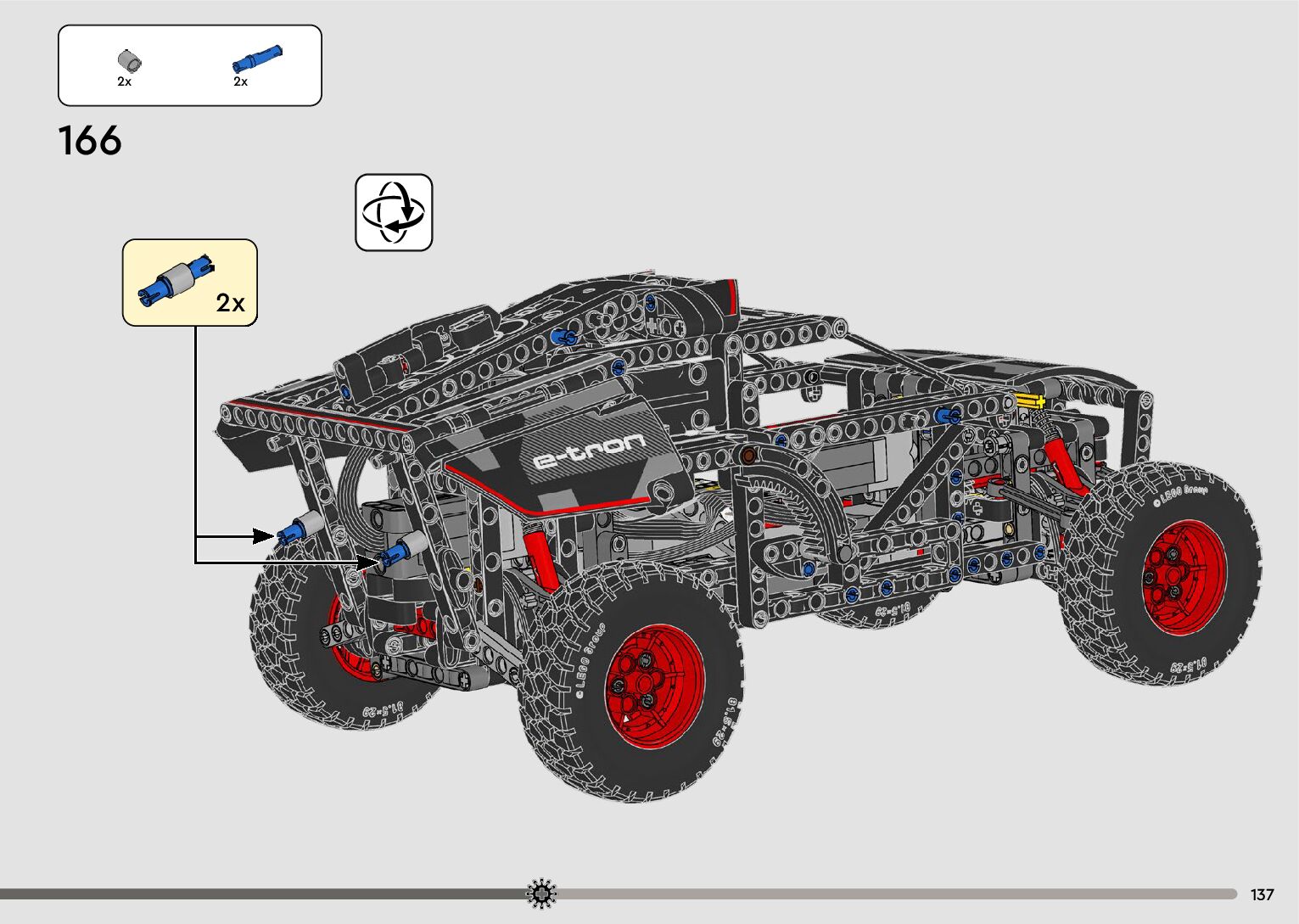Click the gear marker on the progress bar
This screenshot has height=924, width=1299.
click(x=541, y=893)
